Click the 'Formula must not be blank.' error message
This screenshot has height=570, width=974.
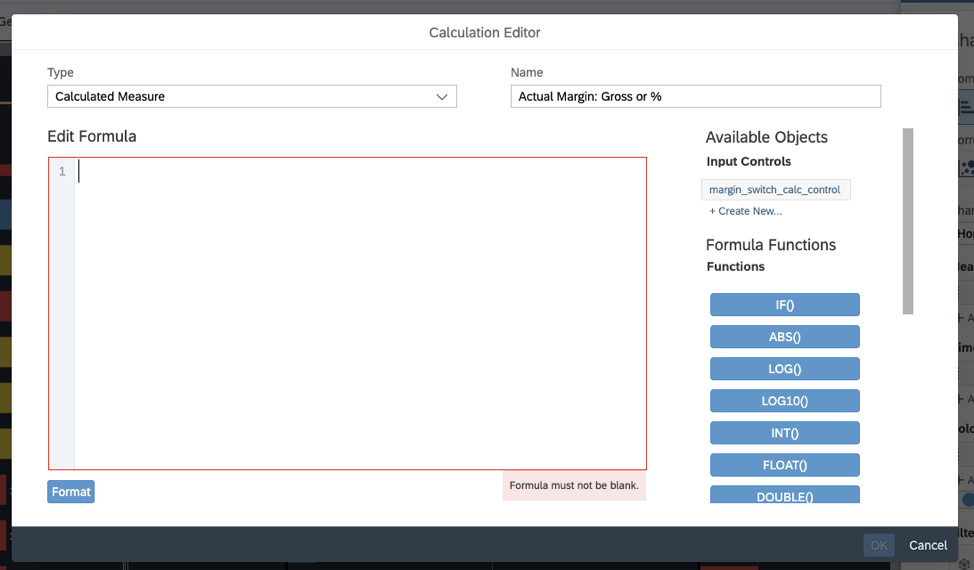point(574,486)
